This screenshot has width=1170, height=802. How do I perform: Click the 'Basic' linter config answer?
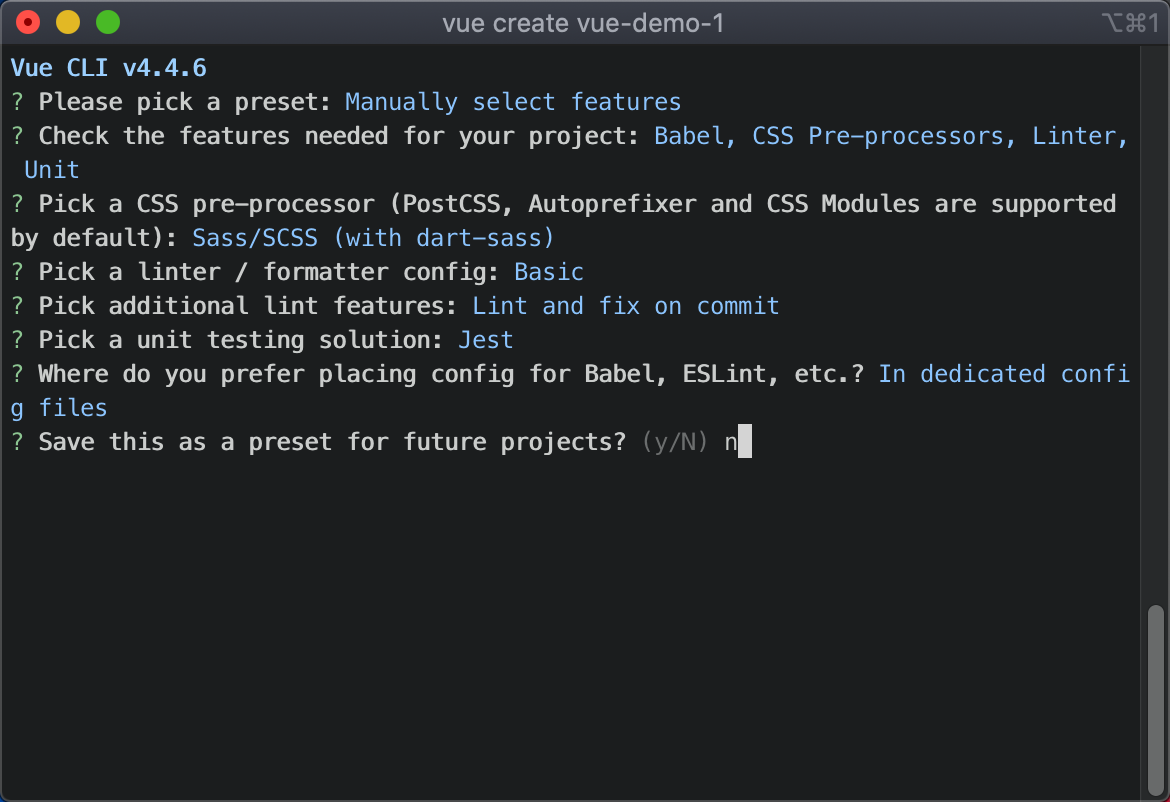point(548,272)
